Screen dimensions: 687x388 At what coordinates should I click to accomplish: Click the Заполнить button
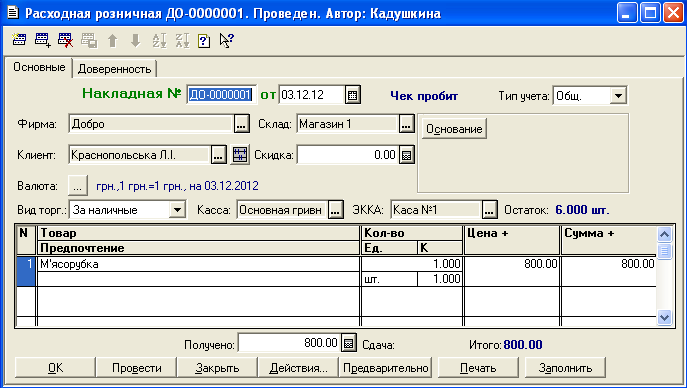pyautogui.click(x=565, y=368)
